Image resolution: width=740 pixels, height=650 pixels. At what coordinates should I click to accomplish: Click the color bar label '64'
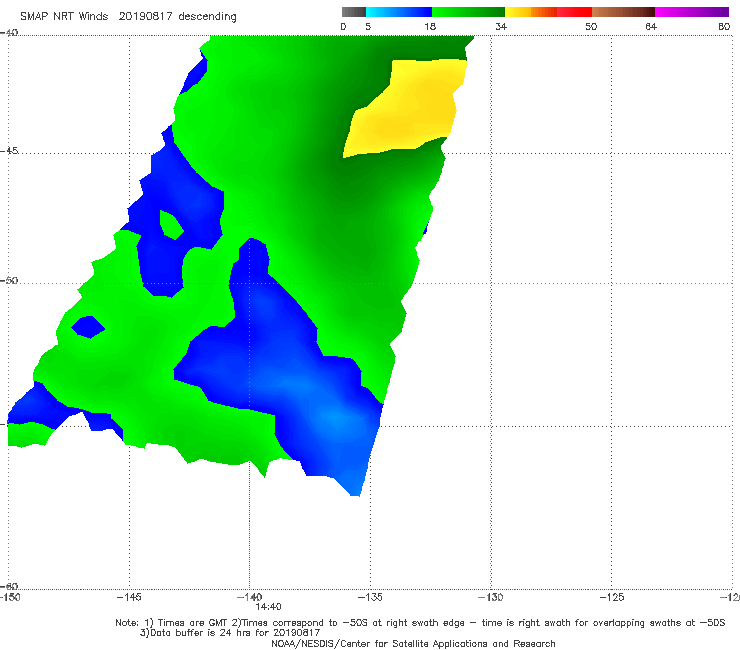tap(651, 27)
